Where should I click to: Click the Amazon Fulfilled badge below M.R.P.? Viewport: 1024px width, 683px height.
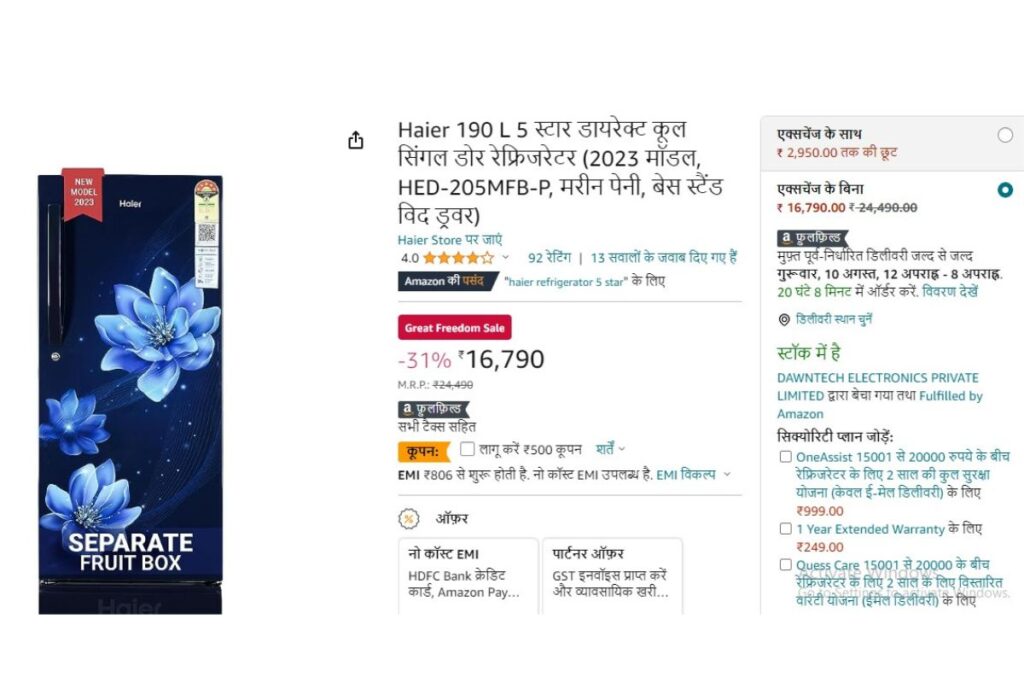pyautogui.click(x=434, y=409)
